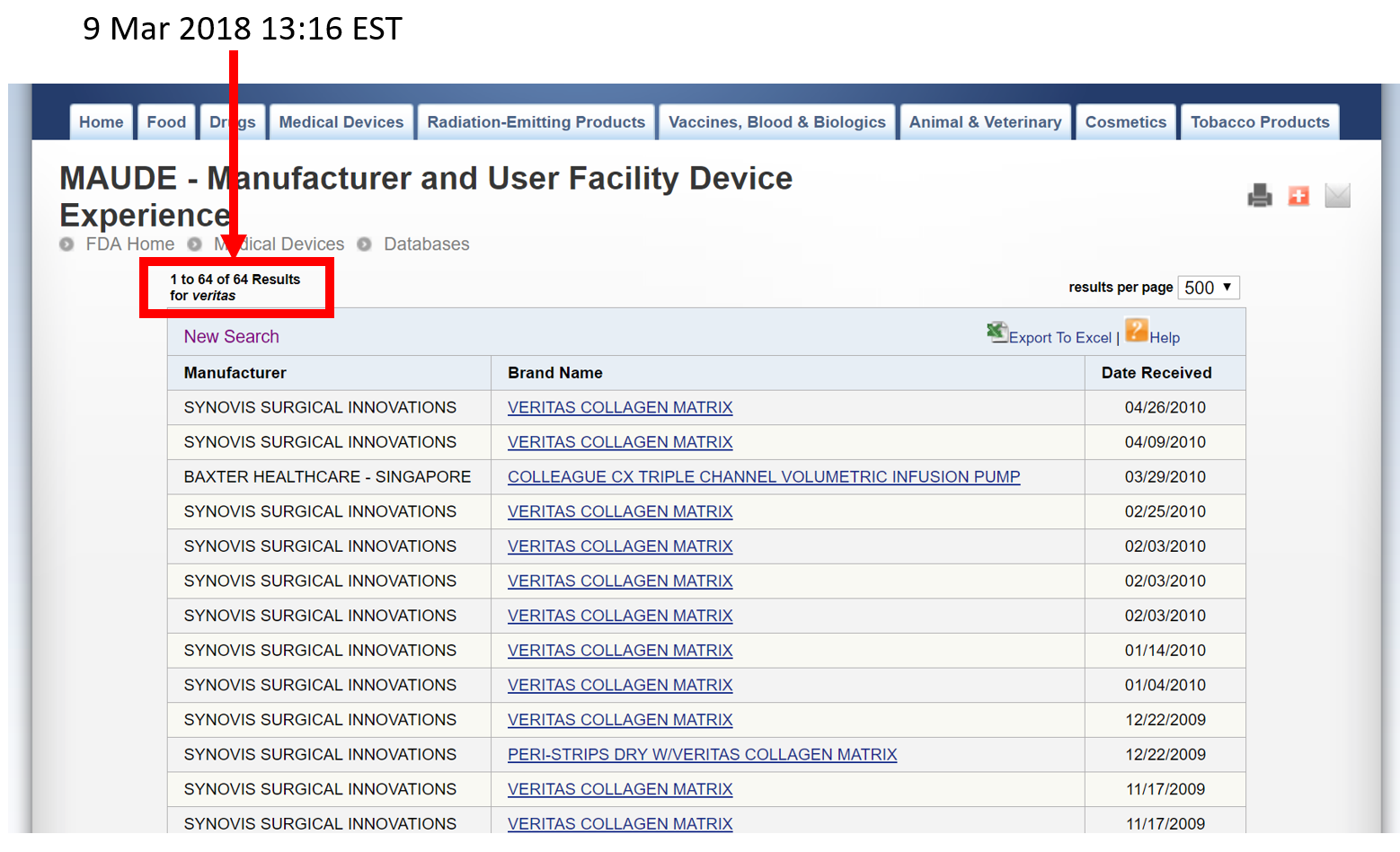1400x852 pixels.
Task: Click the orange question mark Help icon
Action: click(x=1135, y=331)
